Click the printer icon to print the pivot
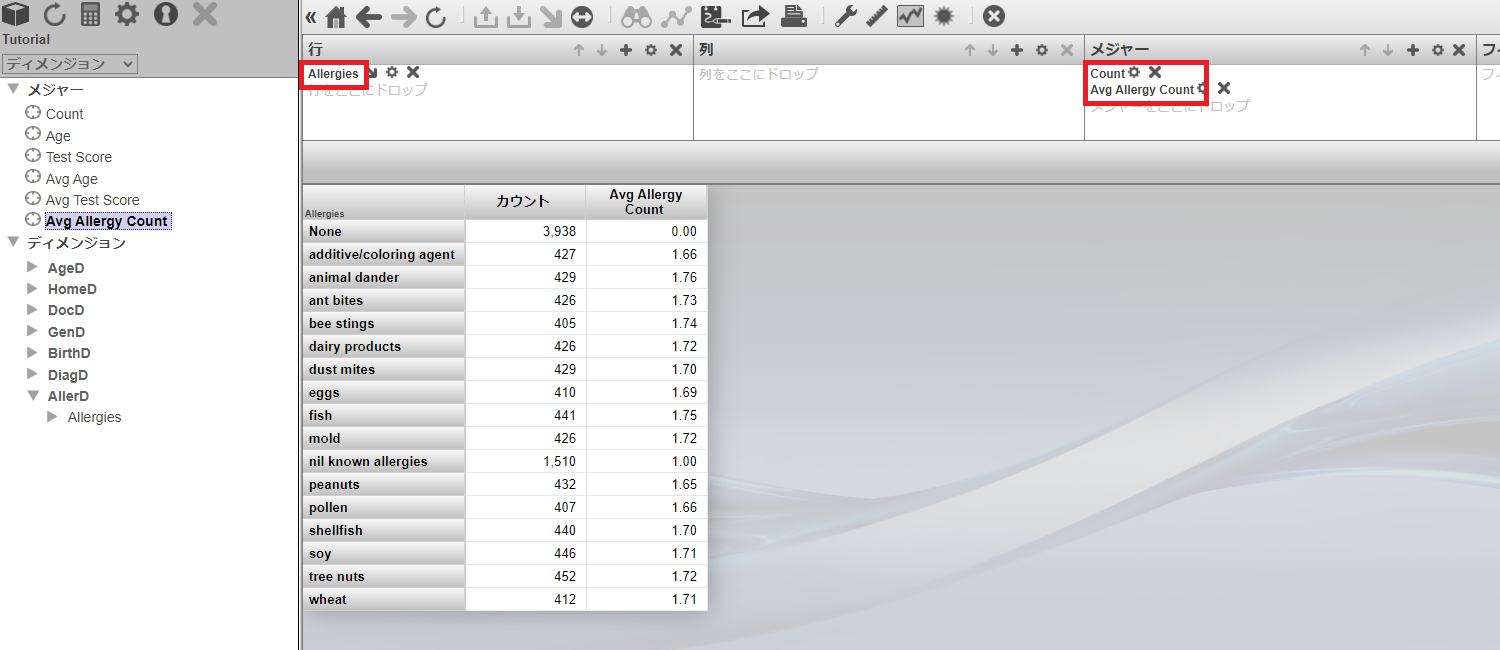The width and height of the screenshot is (1500, 650). coord(793,16)
